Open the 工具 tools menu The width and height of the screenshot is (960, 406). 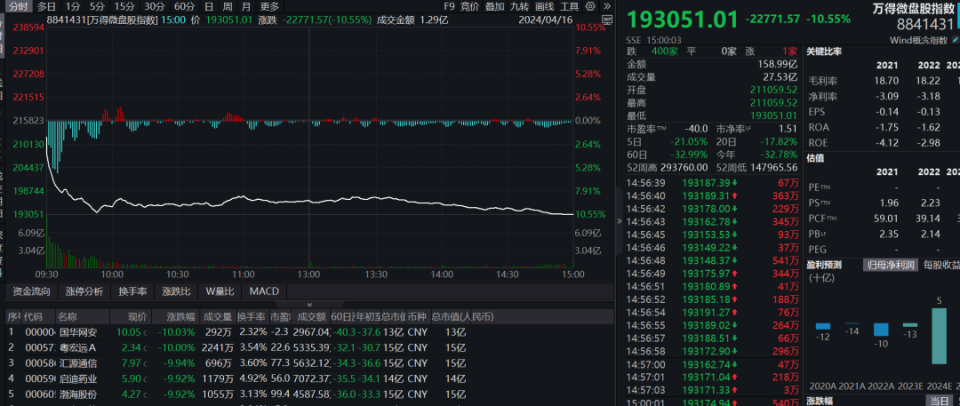point(569,7)
